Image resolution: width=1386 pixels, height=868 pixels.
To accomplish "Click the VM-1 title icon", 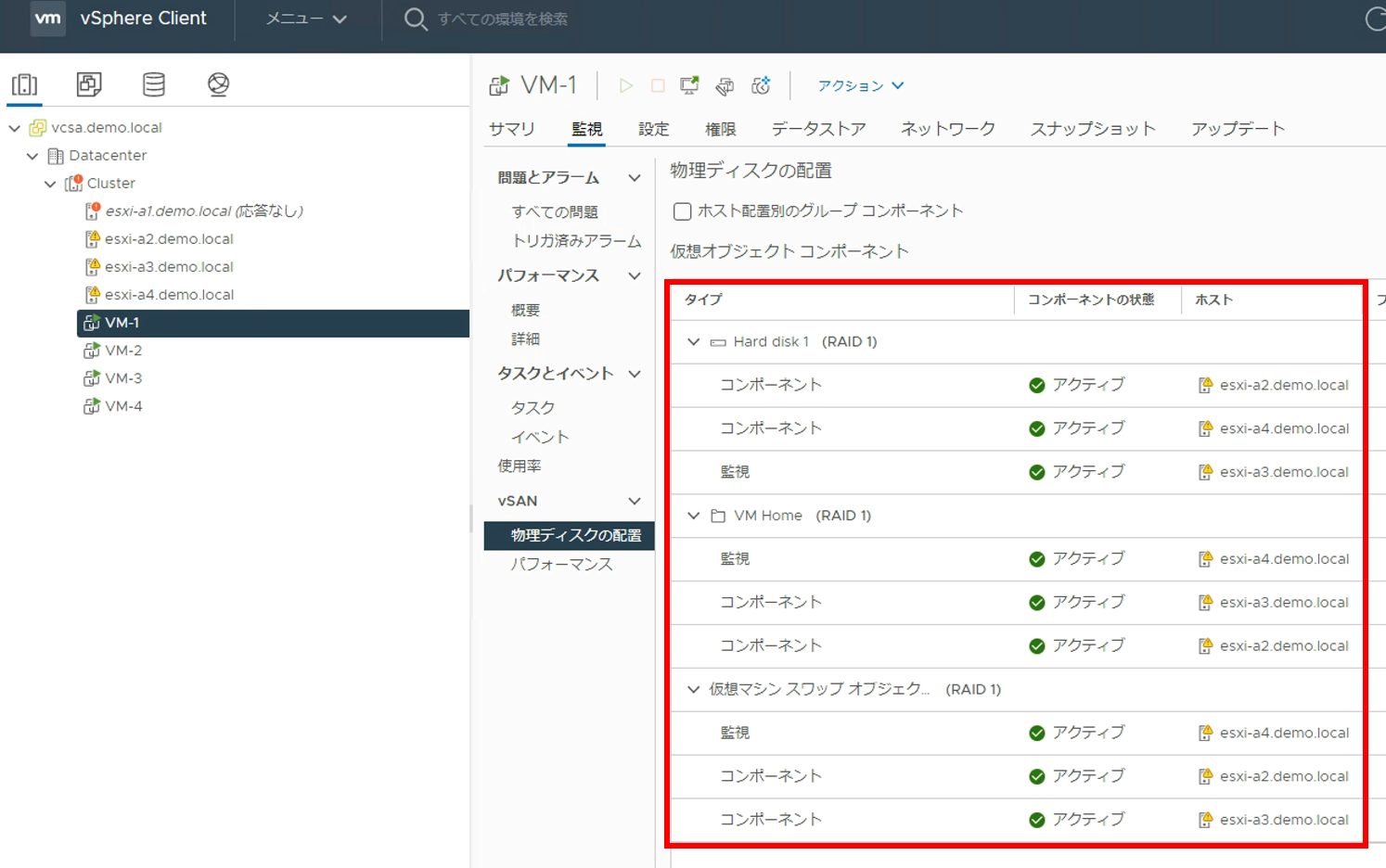I will (499, 85).
